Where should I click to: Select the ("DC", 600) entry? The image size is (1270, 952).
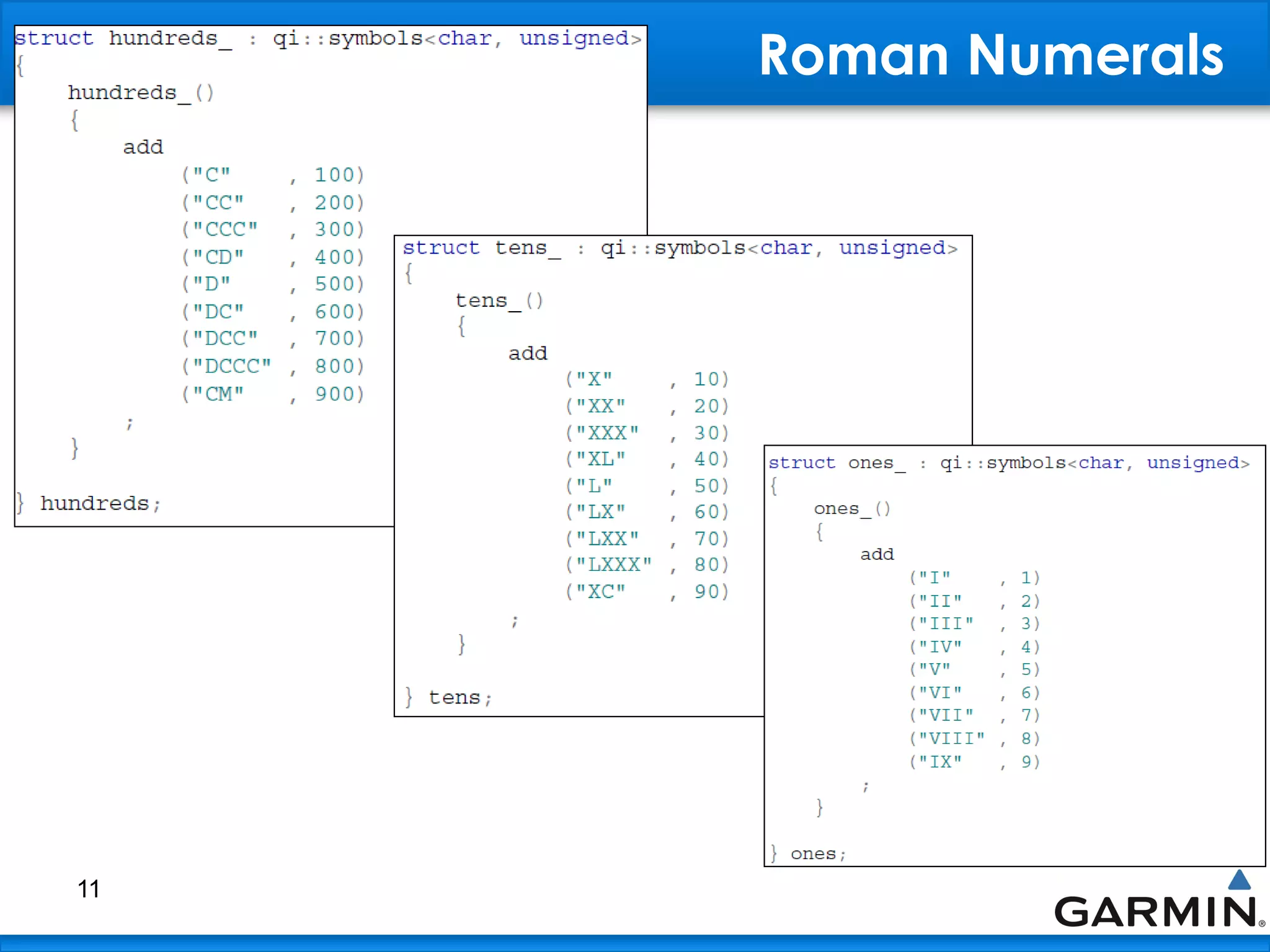click(x=273, y=311)
